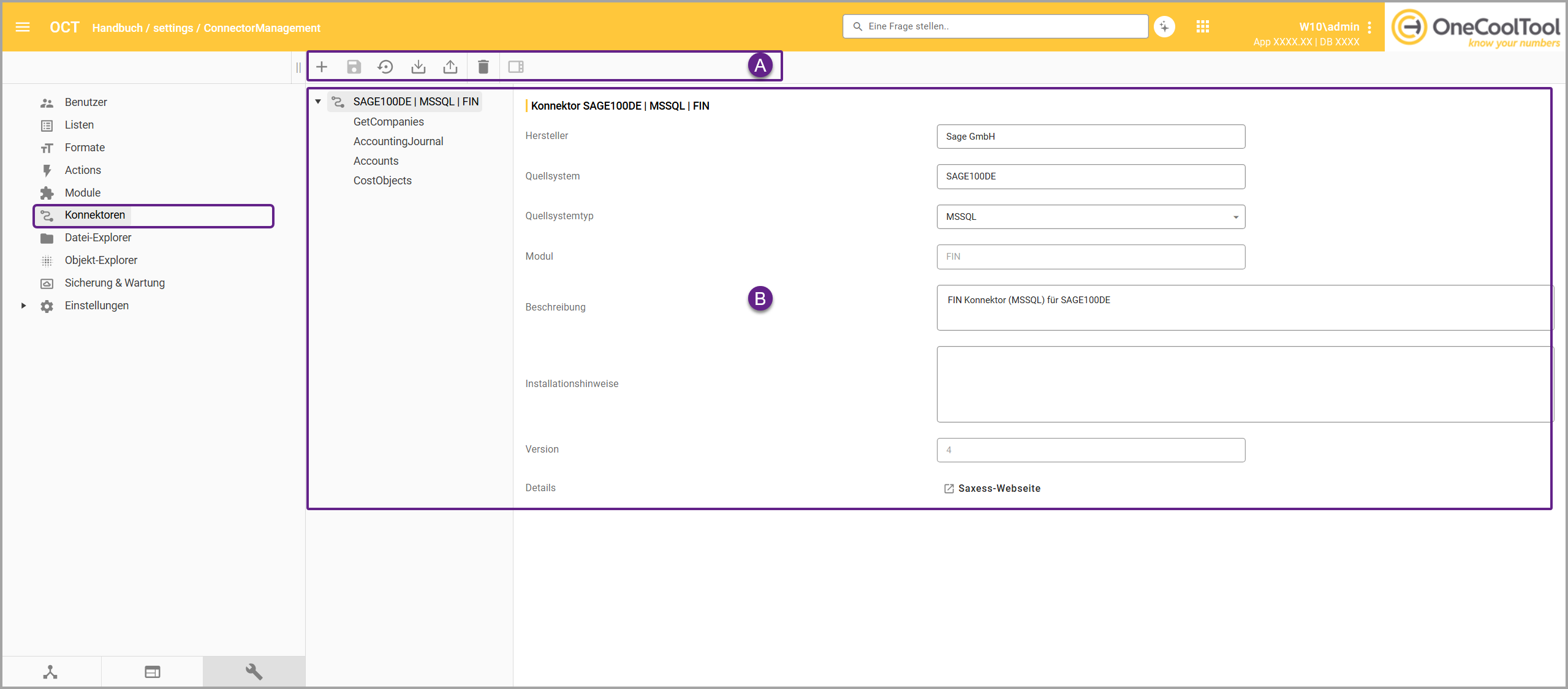The width and height of the screenshot is (1568, 689).
Task: Click the restore history icon in toolbar
Action: click(385, 67)
